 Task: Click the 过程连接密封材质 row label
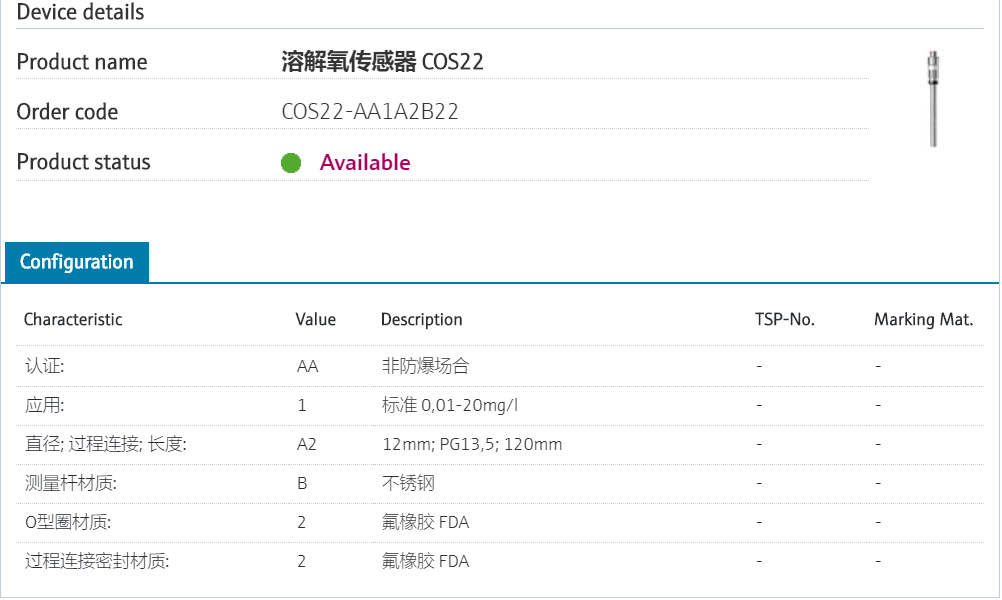(97, 561)
